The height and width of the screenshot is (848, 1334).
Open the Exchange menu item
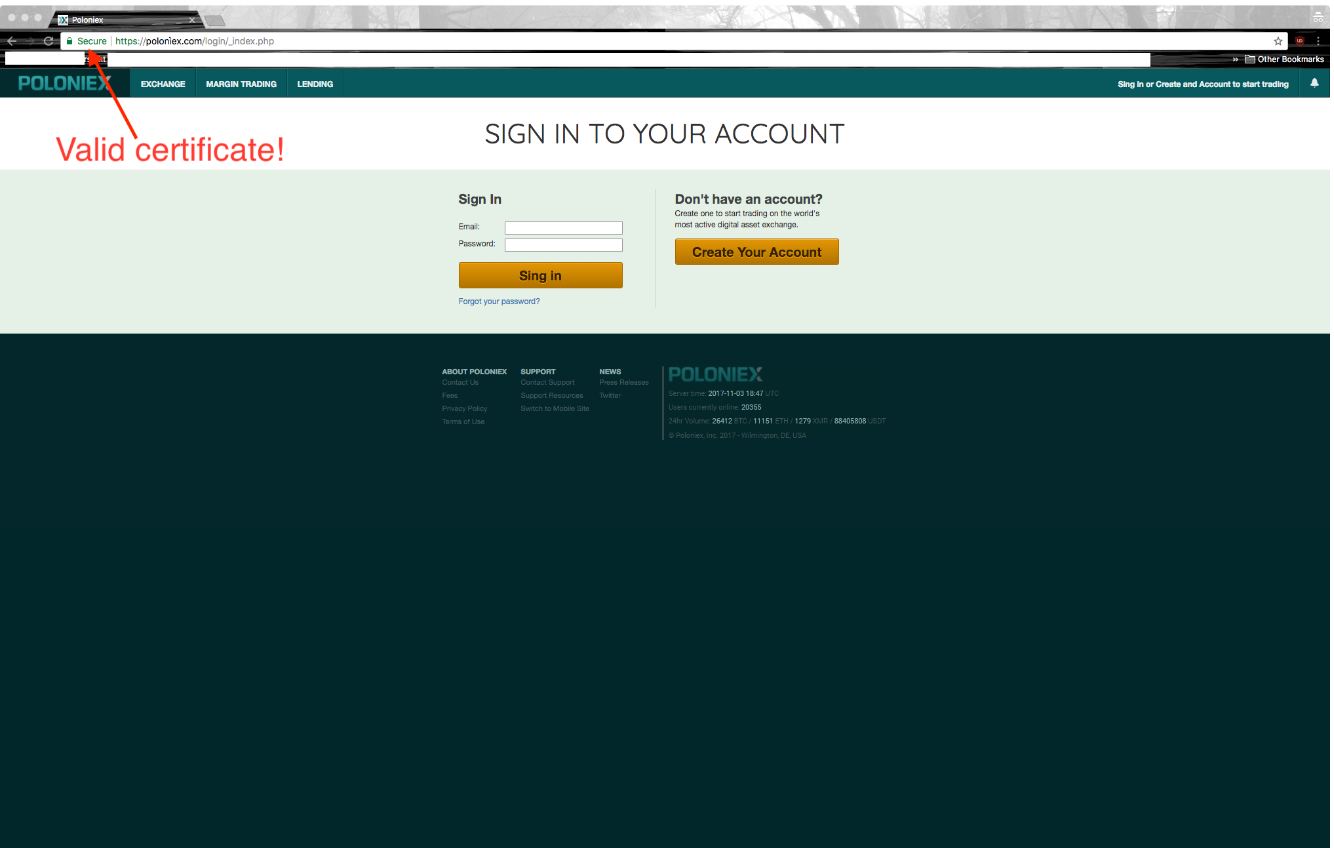point(163,84)
